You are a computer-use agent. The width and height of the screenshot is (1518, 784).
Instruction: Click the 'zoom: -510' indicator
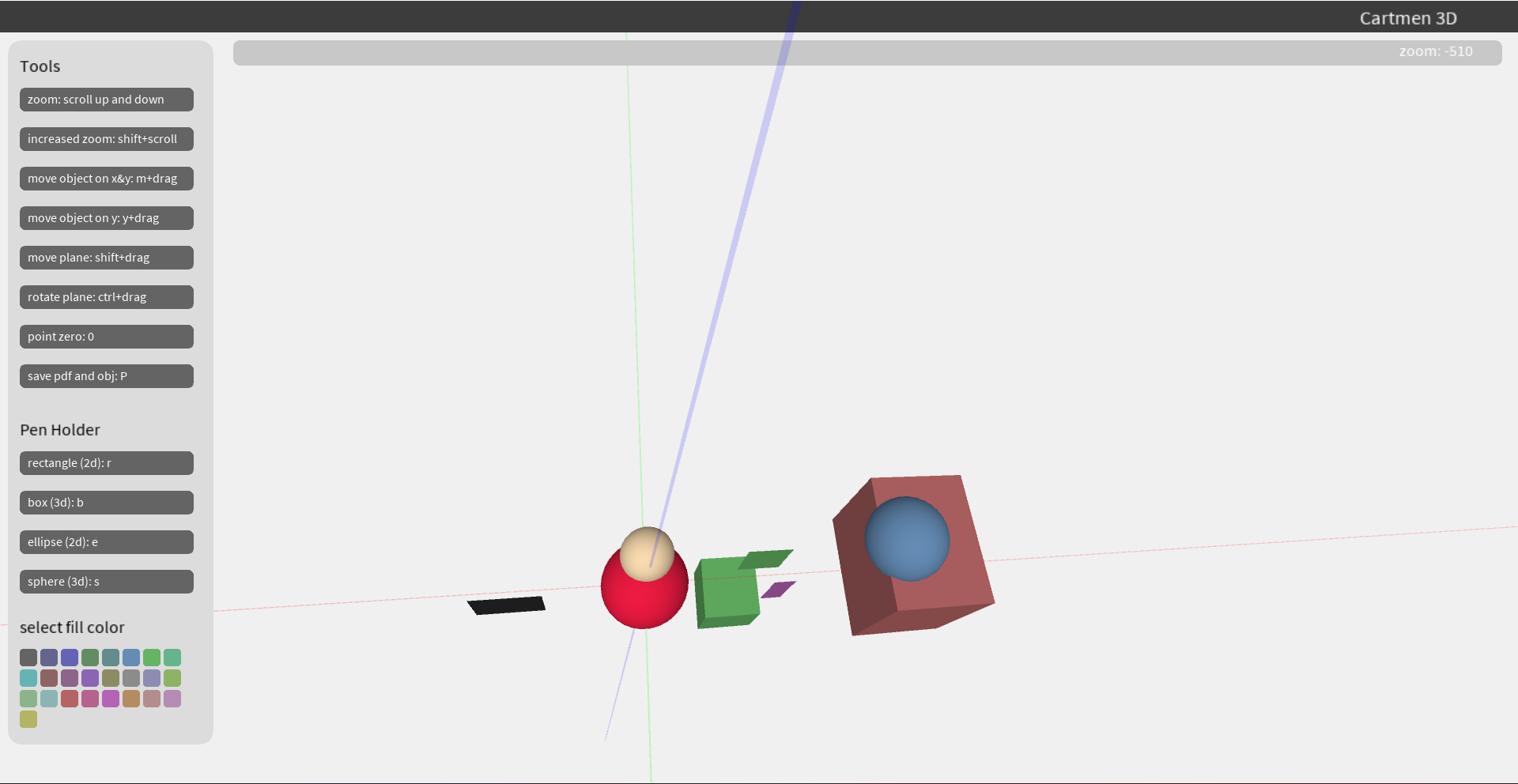coord(1437,51)
